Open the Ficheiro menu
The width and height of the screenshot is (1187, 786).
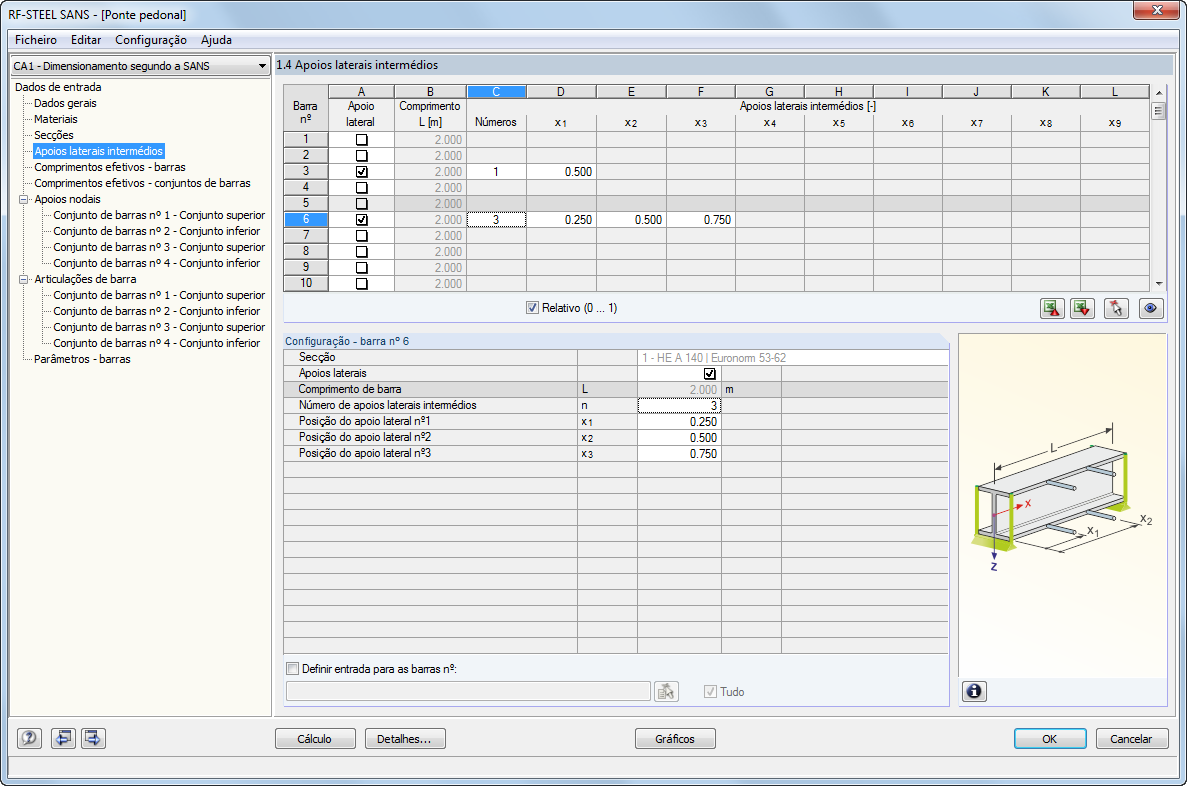(36, 39)
